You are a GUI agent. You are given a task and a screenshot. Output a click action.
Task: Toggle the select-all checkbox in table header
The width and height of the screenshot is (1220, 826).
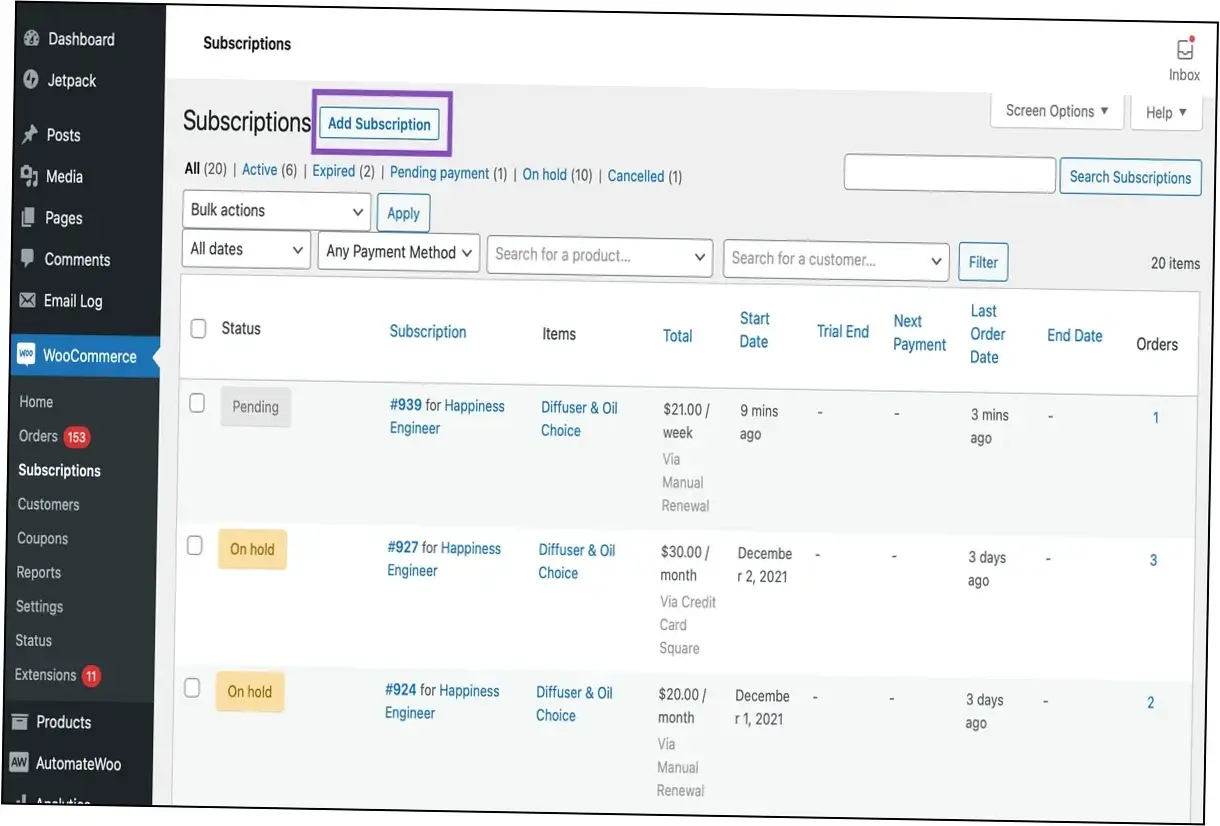[198, 328]
